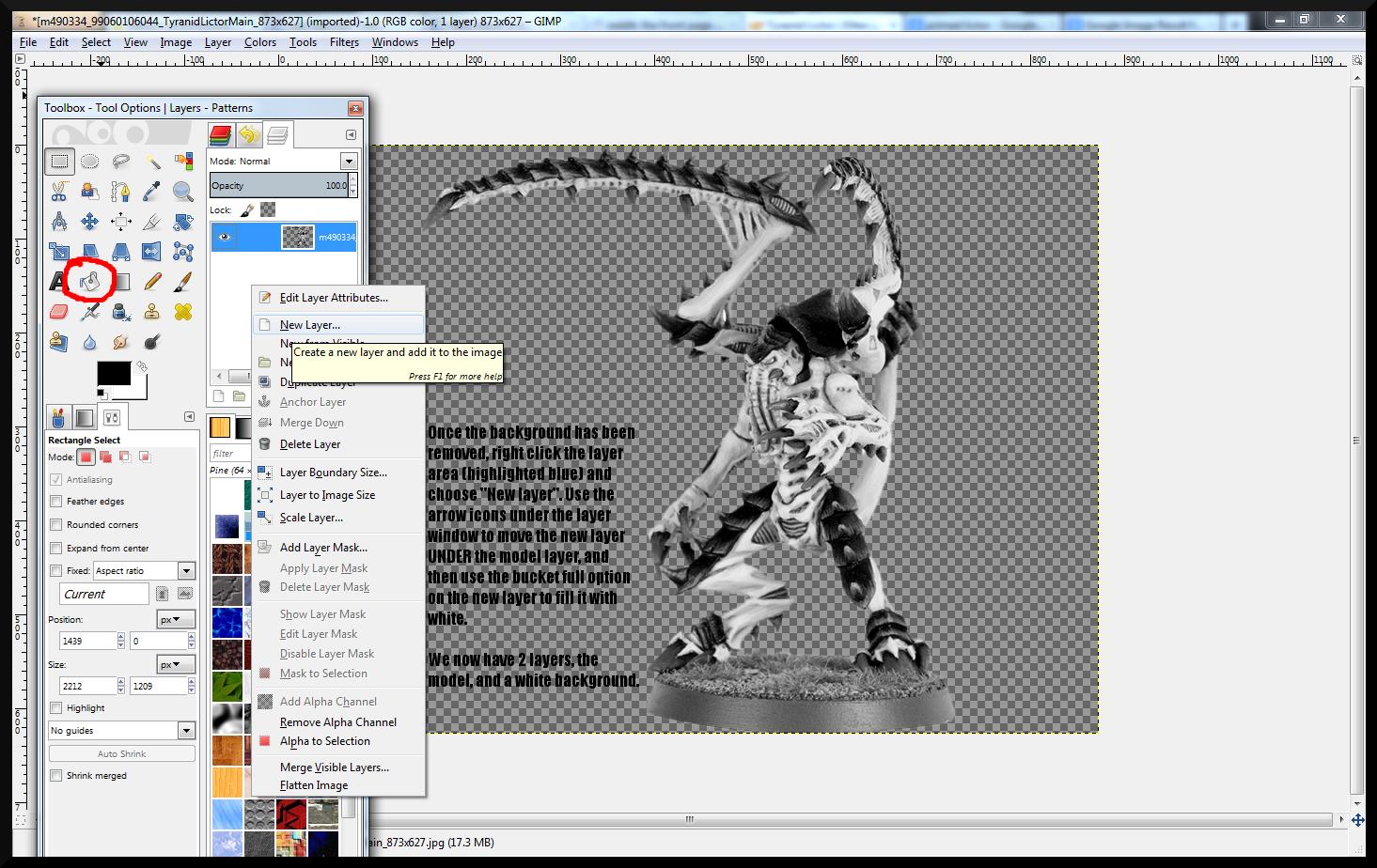
Task: Click the Current aspect ratio input field
Action: pyautogui.click(x=103, y=595)
